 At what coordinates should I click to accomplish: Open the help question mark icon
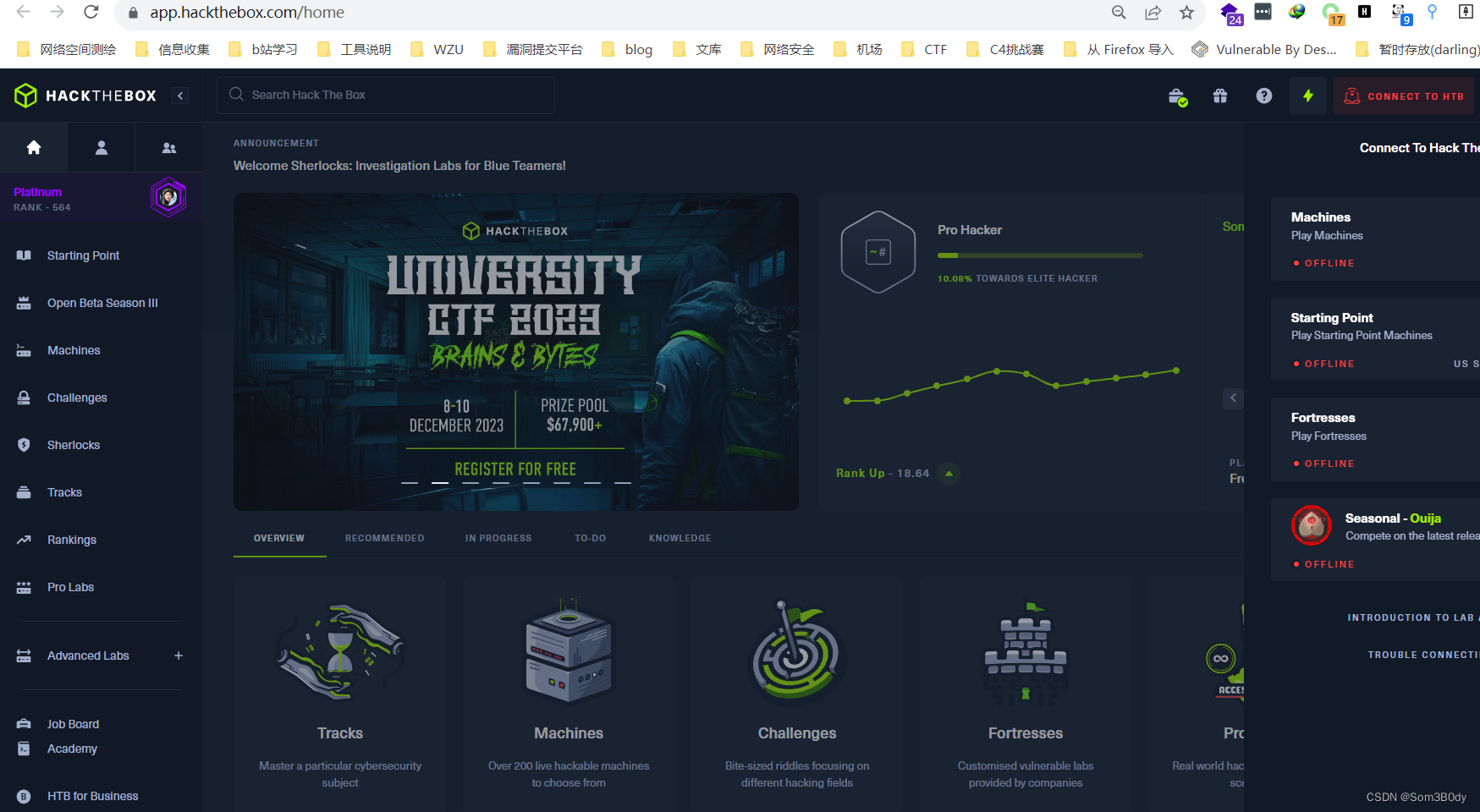coord(1264,96)
